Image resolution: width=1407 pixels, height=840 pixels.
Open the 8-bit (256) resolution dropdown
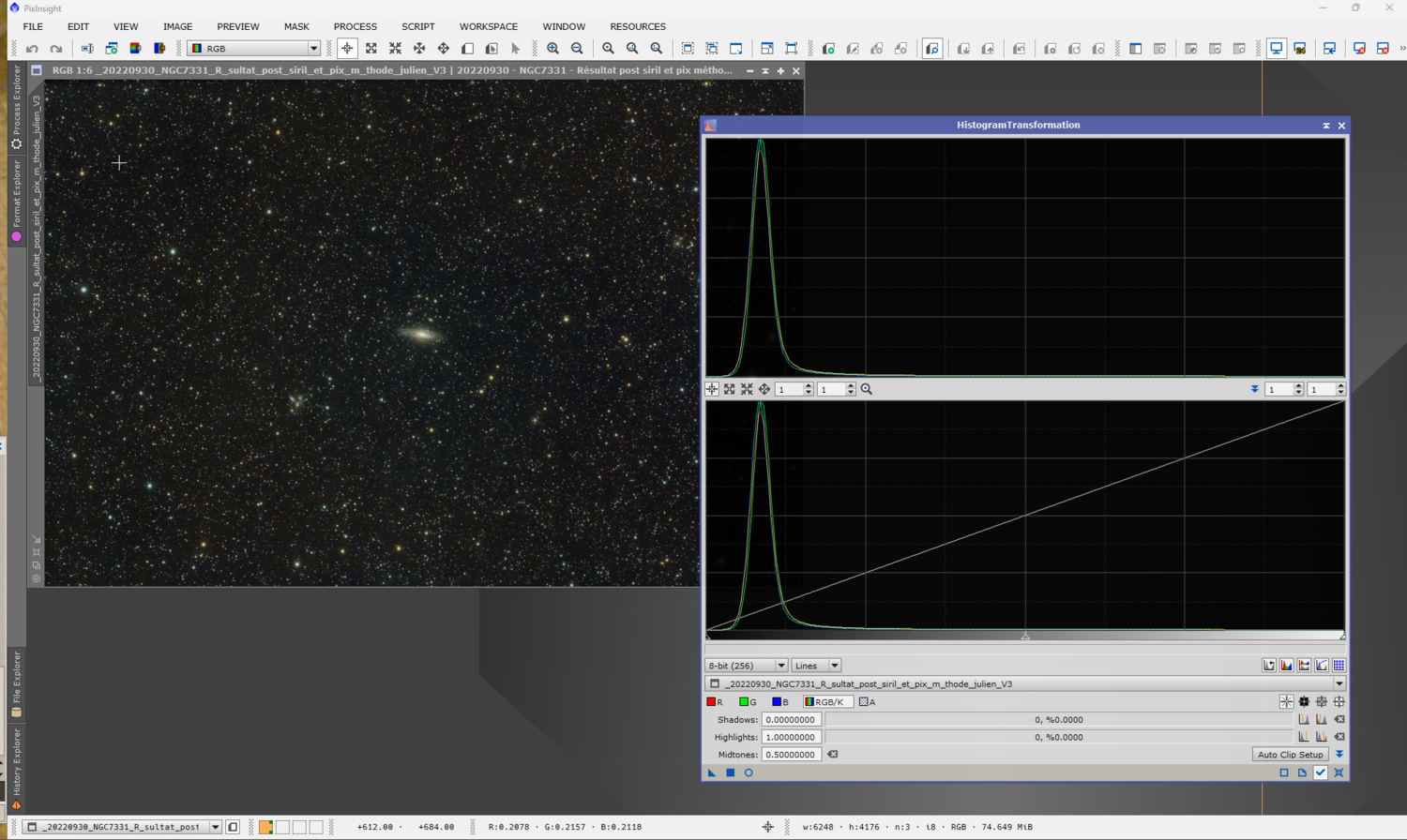746,666
